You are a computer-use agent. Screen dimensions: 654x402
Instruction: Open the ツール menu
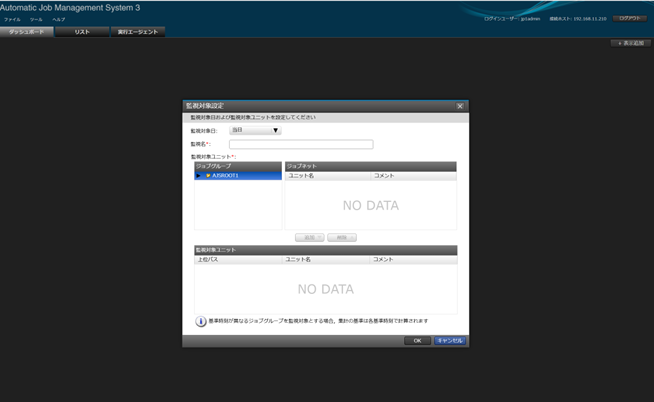click(x=36, y=19)
